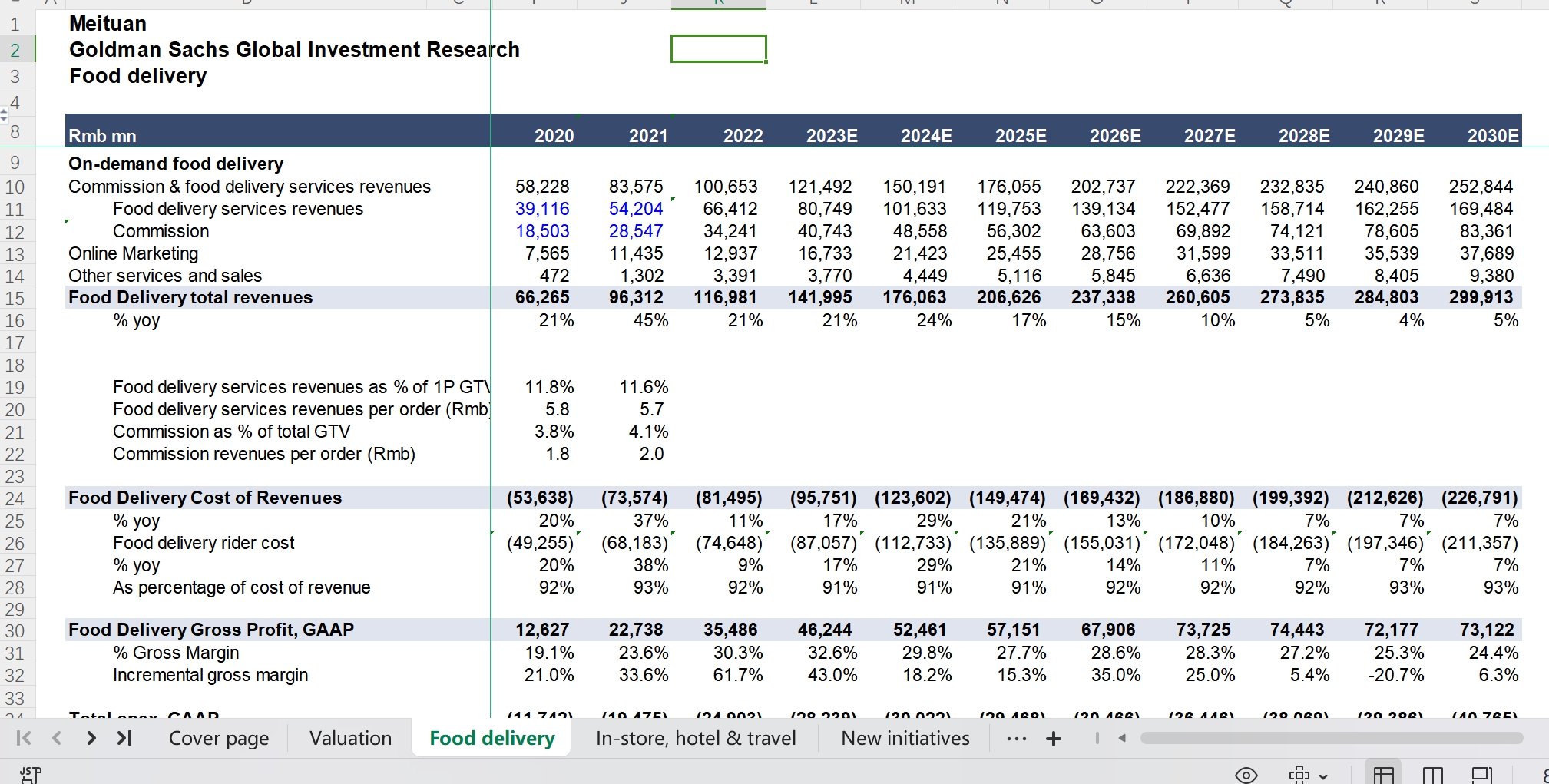Click the 11.8% revenue share cell
1549x784 pixels.
click(x=549, y=387)
